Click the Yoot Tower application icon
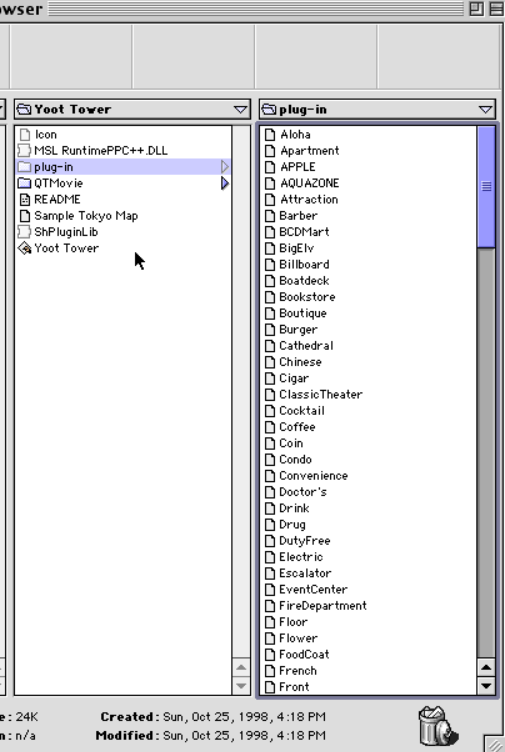 tap(24, 248)
